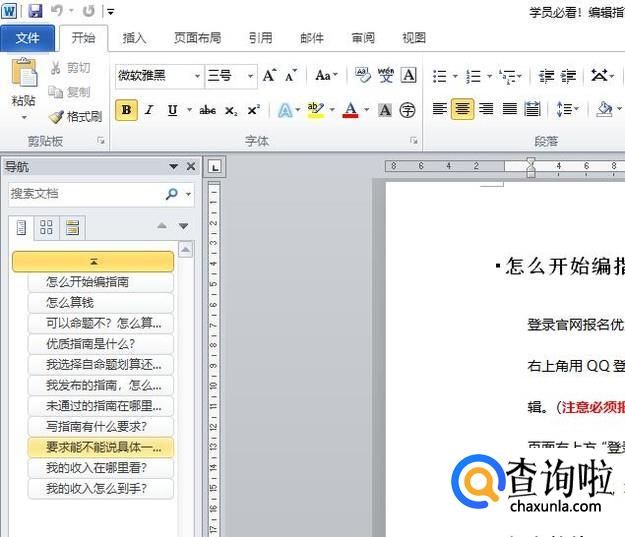Toggle Align Text Left
Viewport: 625px width, 537px height.
click(x=440, y=109)
